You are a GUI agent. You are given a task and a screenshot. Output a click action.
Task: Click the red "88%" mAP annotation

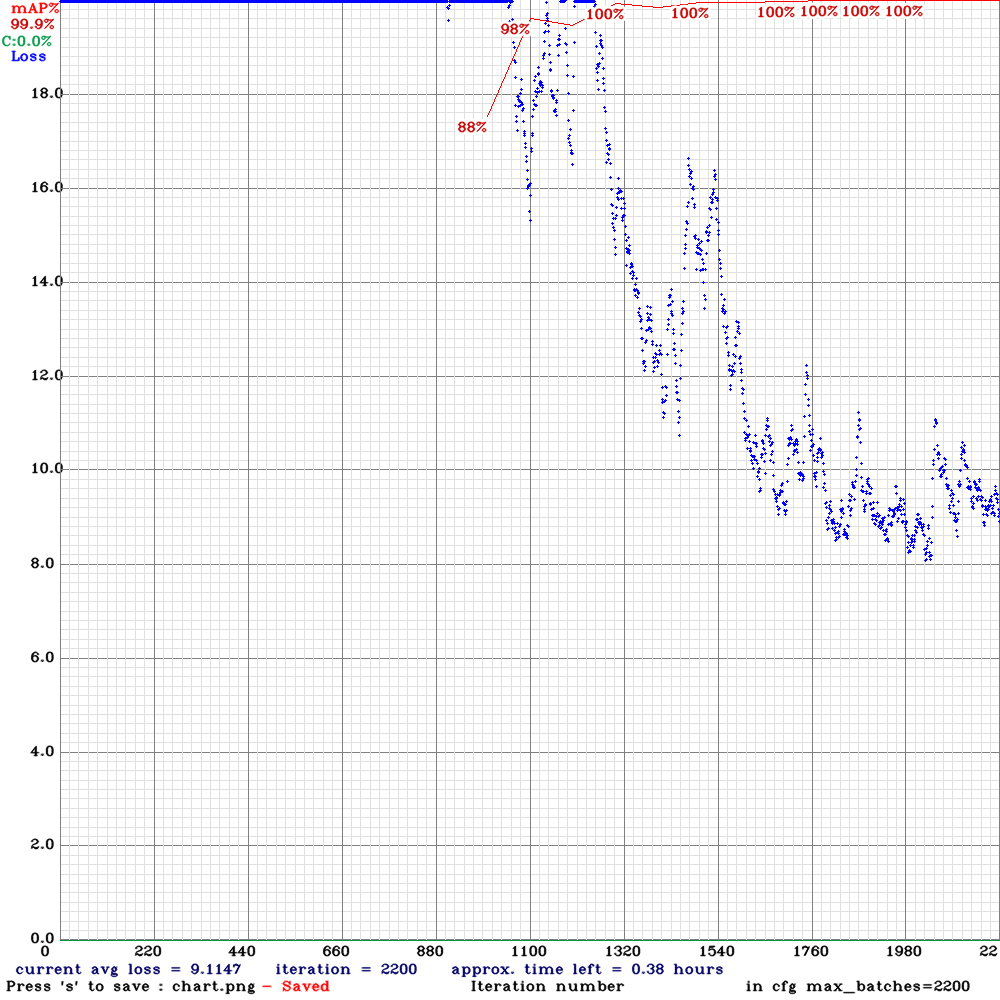[472, 128]
